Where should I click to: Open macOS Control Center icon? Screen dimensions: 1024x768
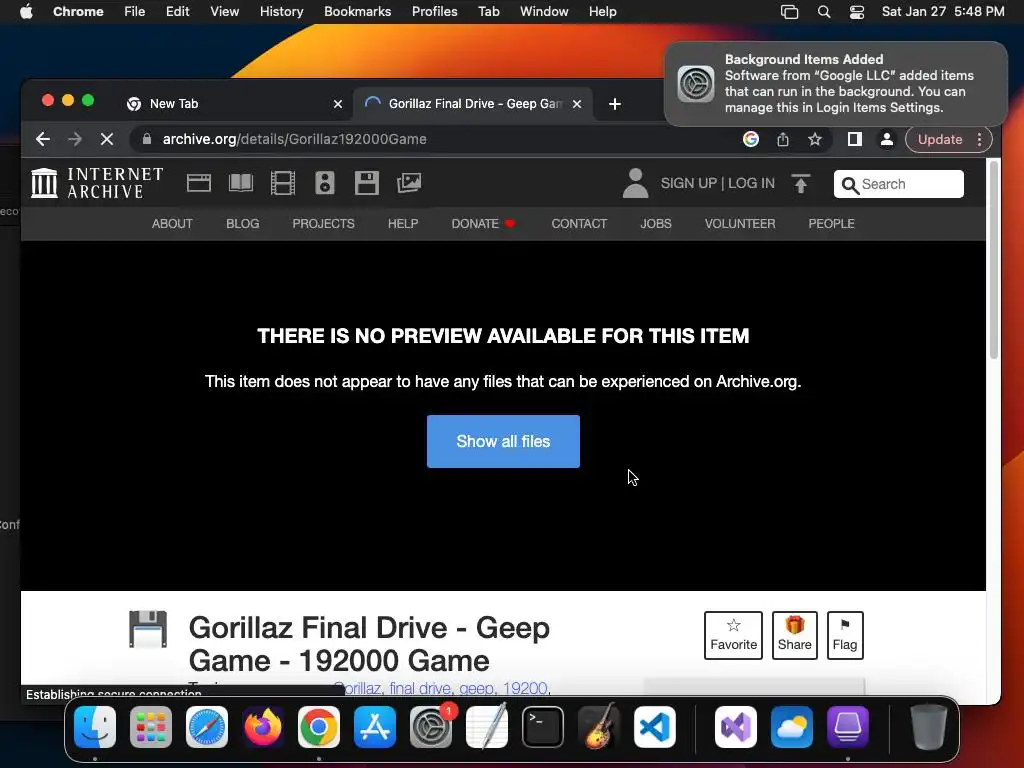pyautogui.click(x=857, y=12)
